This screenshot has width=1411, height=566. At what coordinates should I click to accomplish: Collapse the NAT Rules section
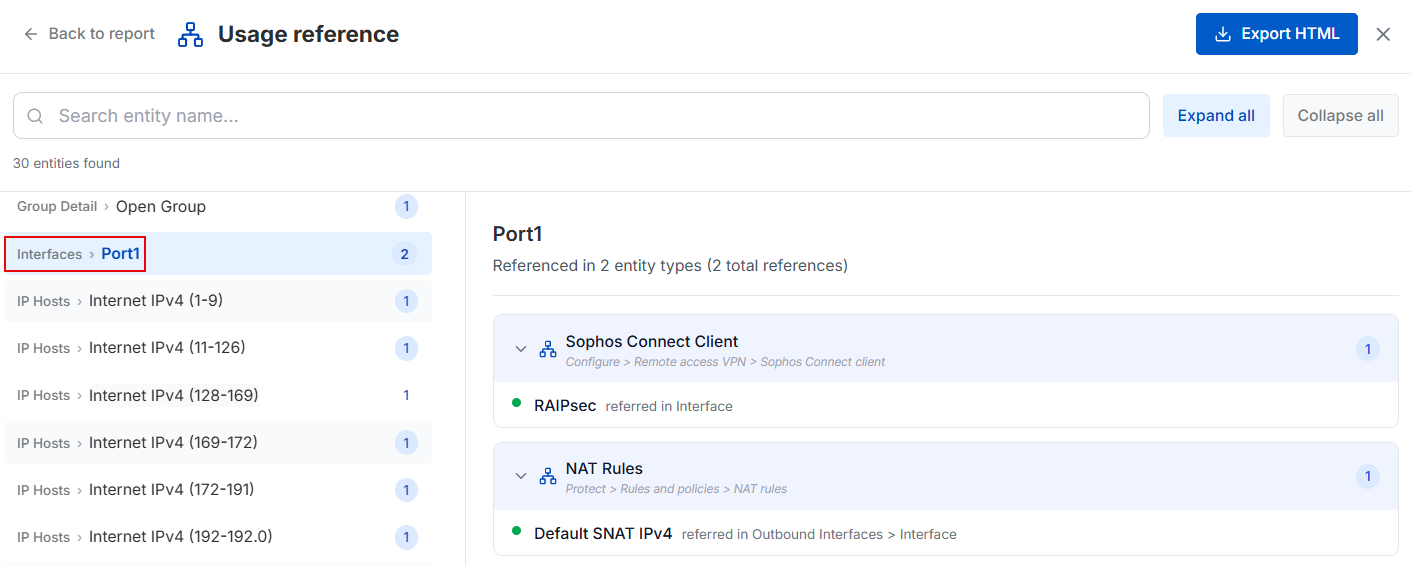(x=521, y=476)
